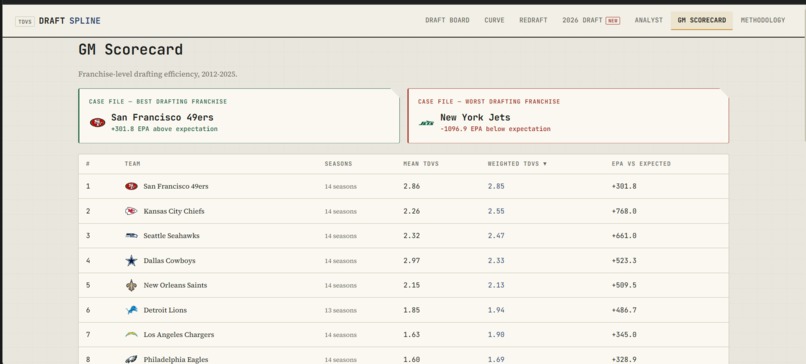Click the +345.0 EPA value for Chargers
Viewport: 806px width, 364px height.
[x=624, y=335]
